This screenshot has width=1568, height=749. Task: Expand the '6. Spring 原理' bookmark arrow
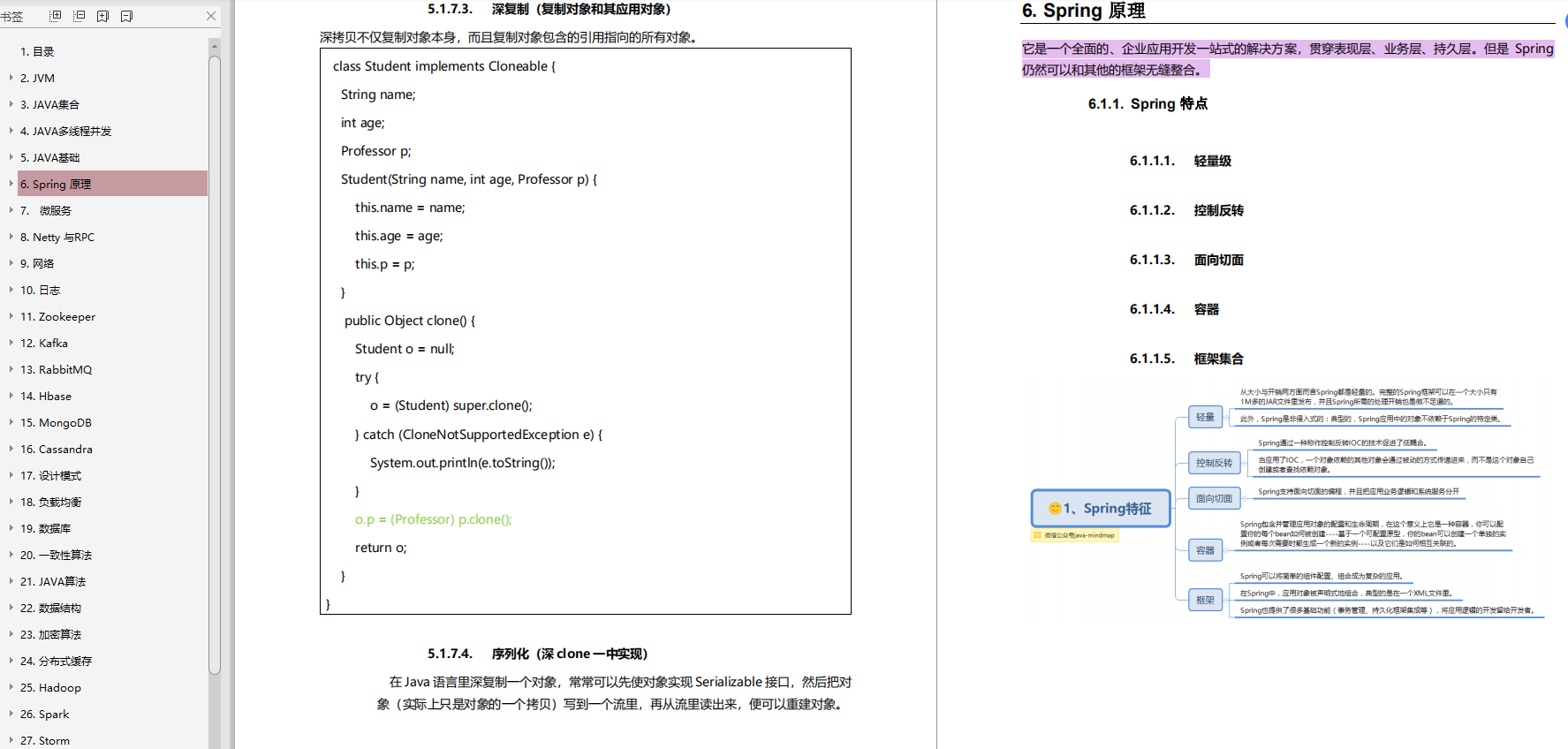[x=11, y=184]
